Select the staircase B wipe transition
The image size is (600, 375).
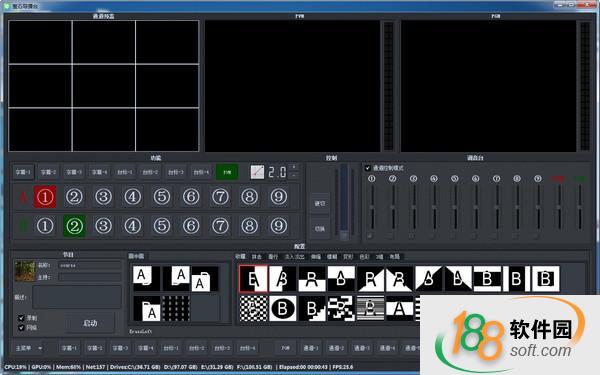[x=312, y=308]
